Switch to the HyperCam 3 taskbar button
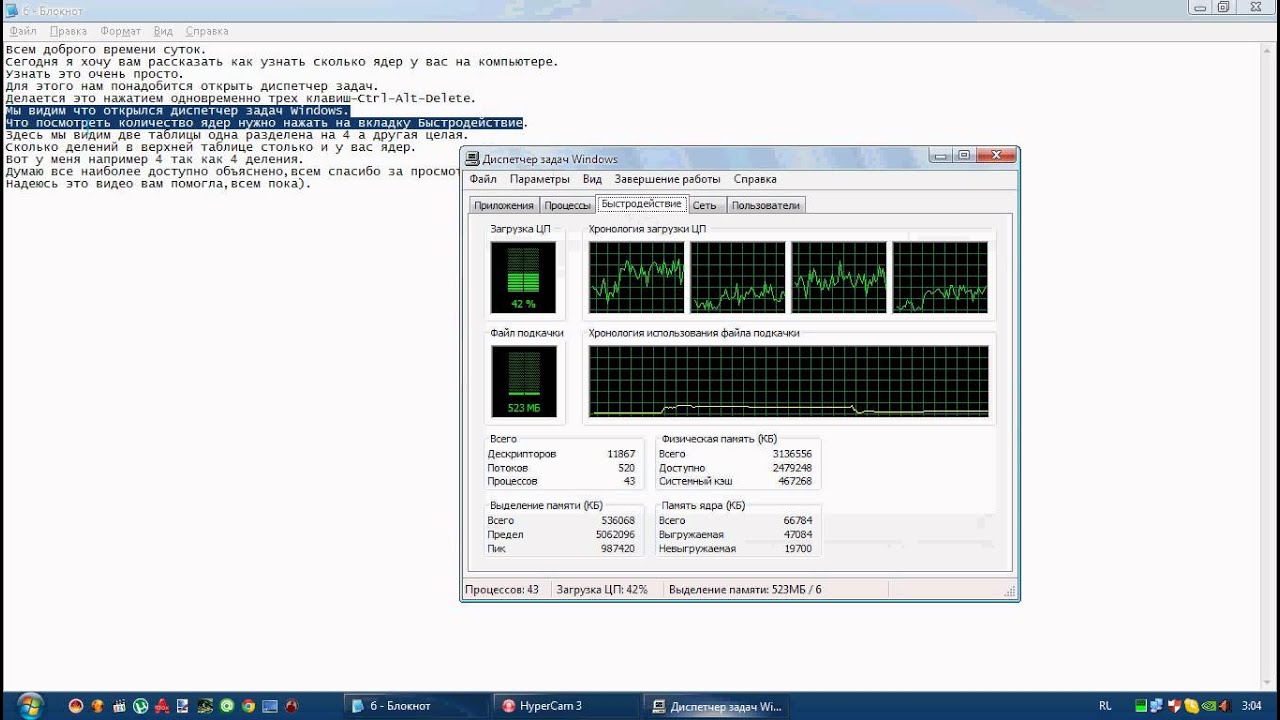Viewport: 1280px width, 720px height. click(x=568, y=706)
